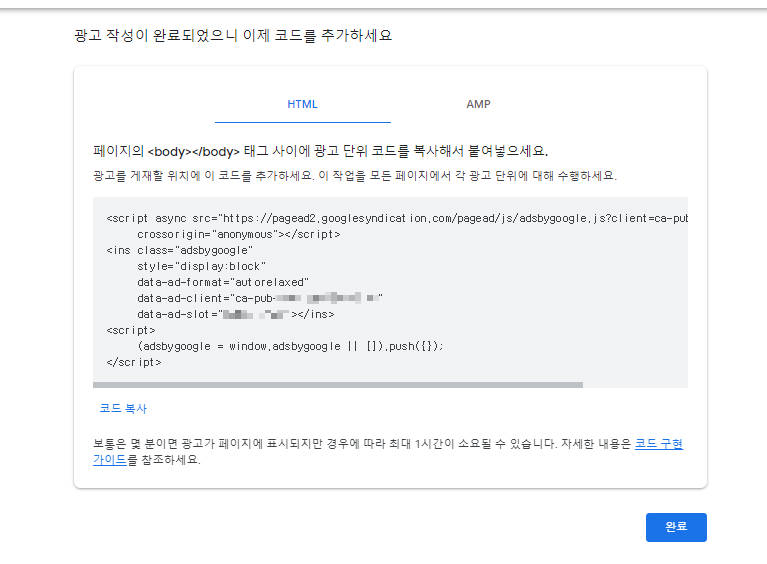
Task: Click the heading 광고 작성이 완료되었으니 이제 코드를 추가하세요
Action: [233, 35]
